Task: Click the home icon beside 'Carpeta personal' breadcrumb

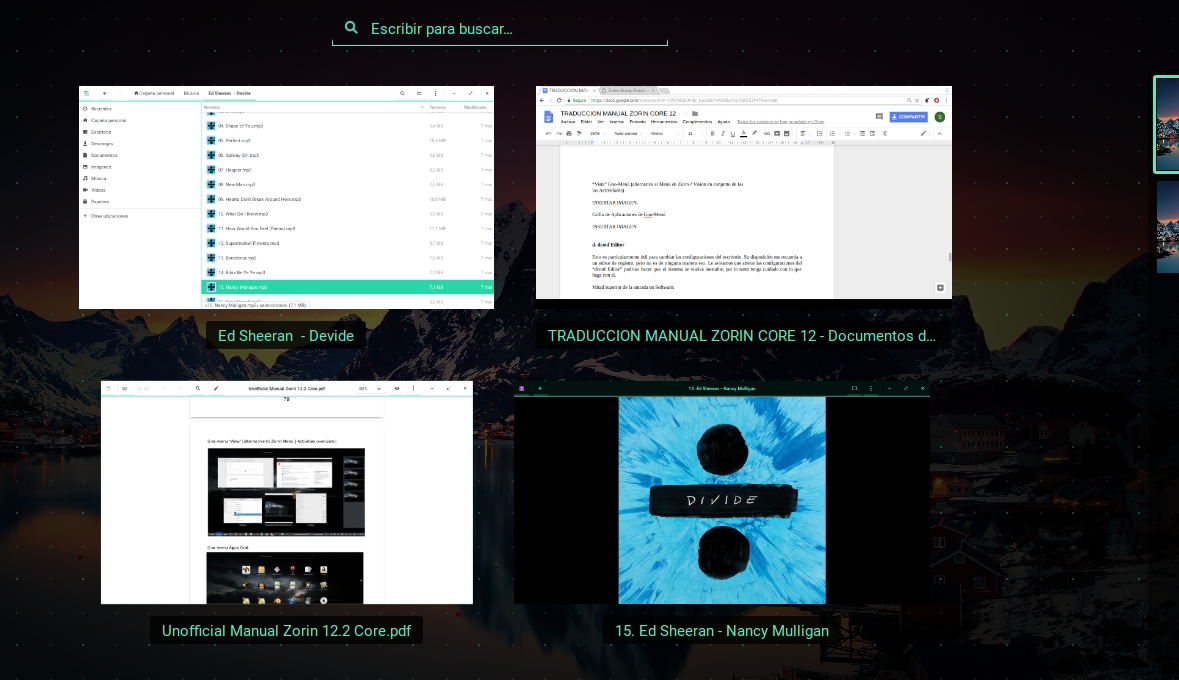Action: click(x=136, y=93)
